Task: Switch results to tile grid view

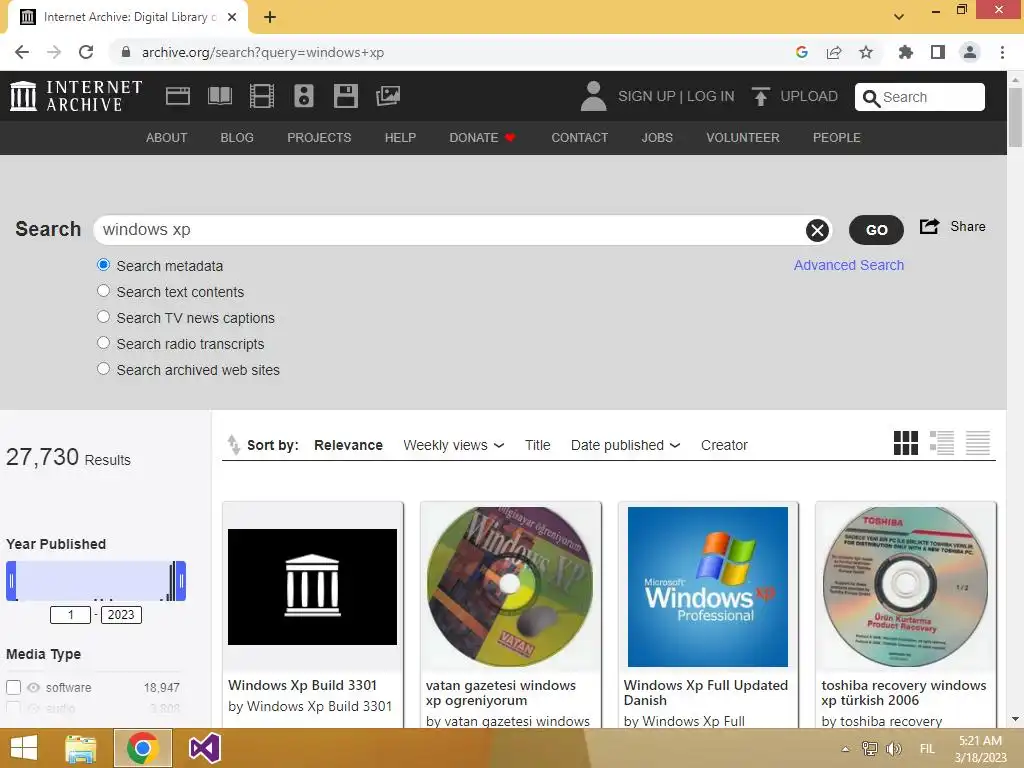Action: point(906,443)
